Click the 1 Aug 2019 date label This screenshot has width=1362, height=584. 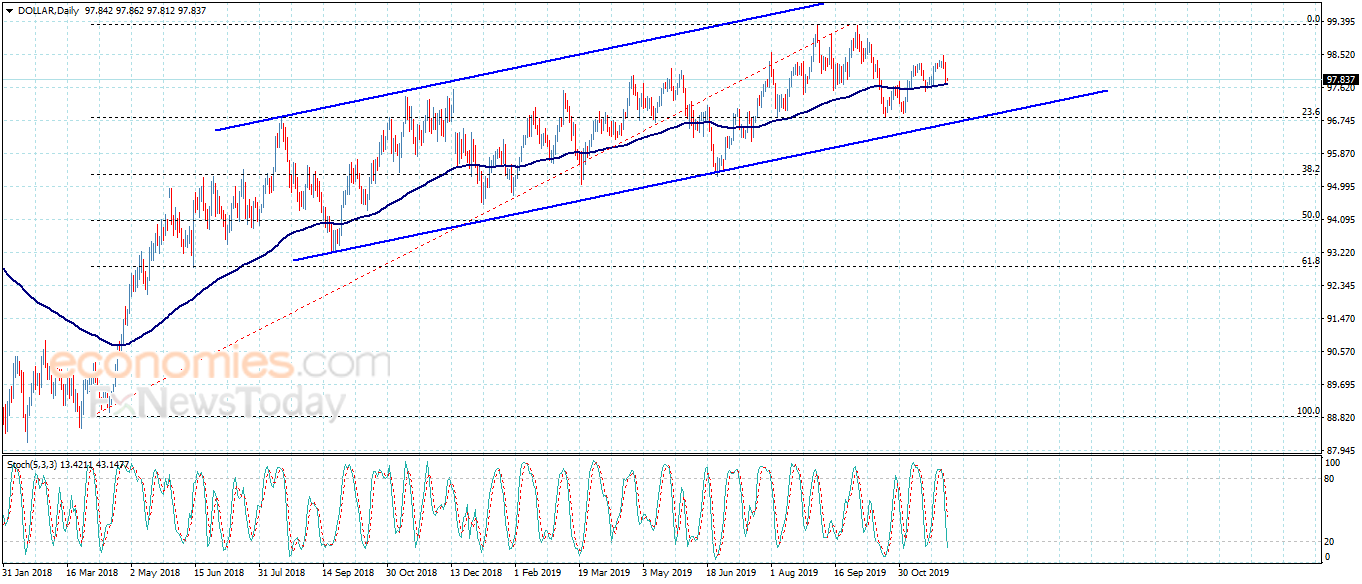pyautogui.click(x=795, y=574)
